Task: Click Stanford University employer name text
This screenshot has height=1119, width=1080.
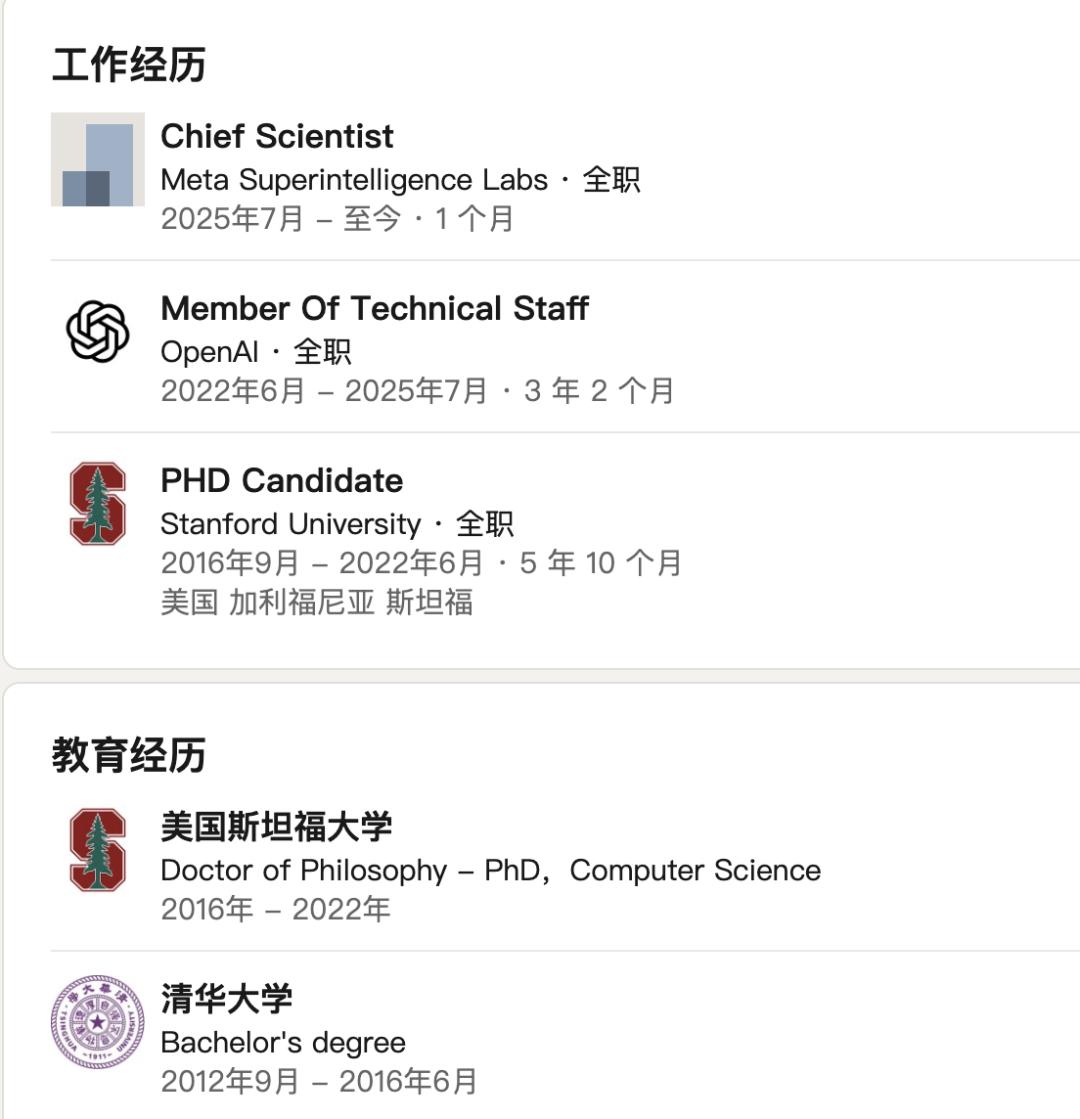Action: pos(290,524)
